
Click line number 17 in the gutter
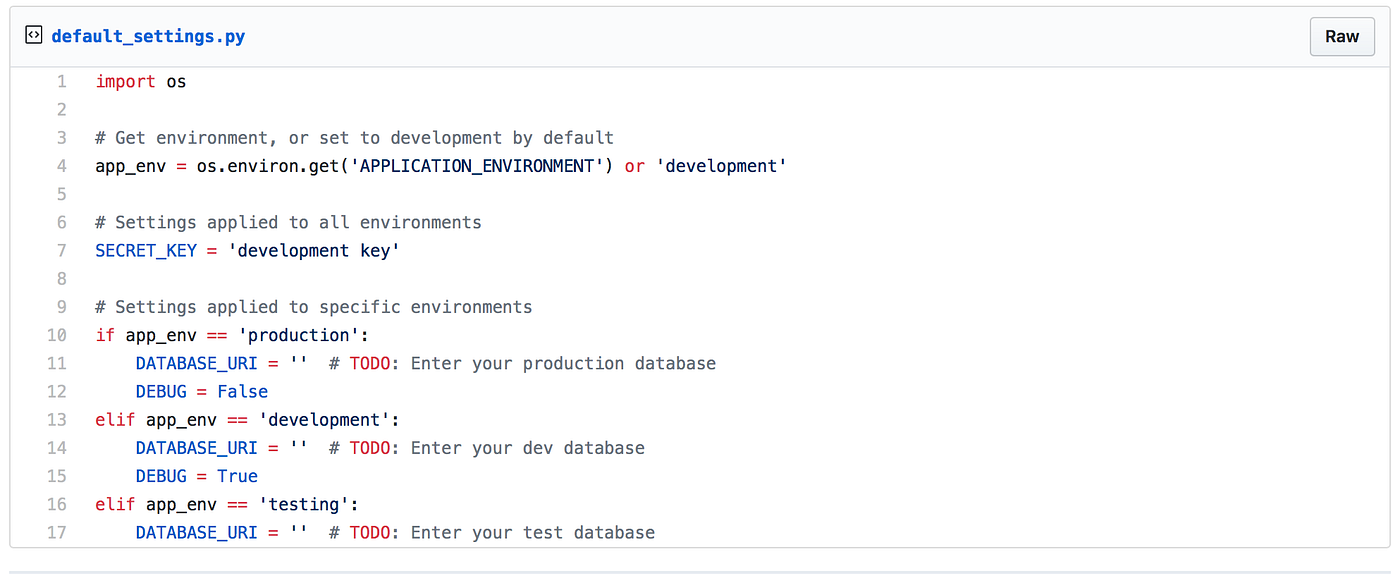tap(57, 532)
